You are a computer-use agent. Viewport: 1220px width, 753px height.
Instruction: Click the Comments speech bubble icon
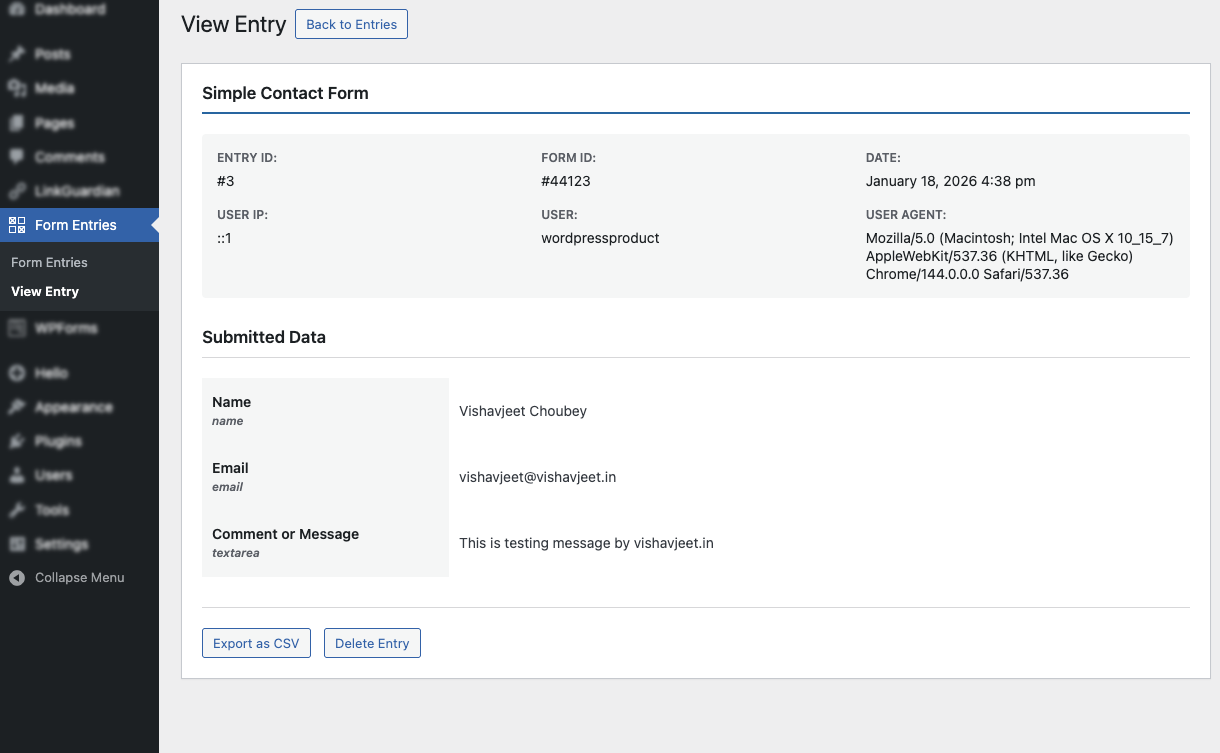click(x=16, y=157)
